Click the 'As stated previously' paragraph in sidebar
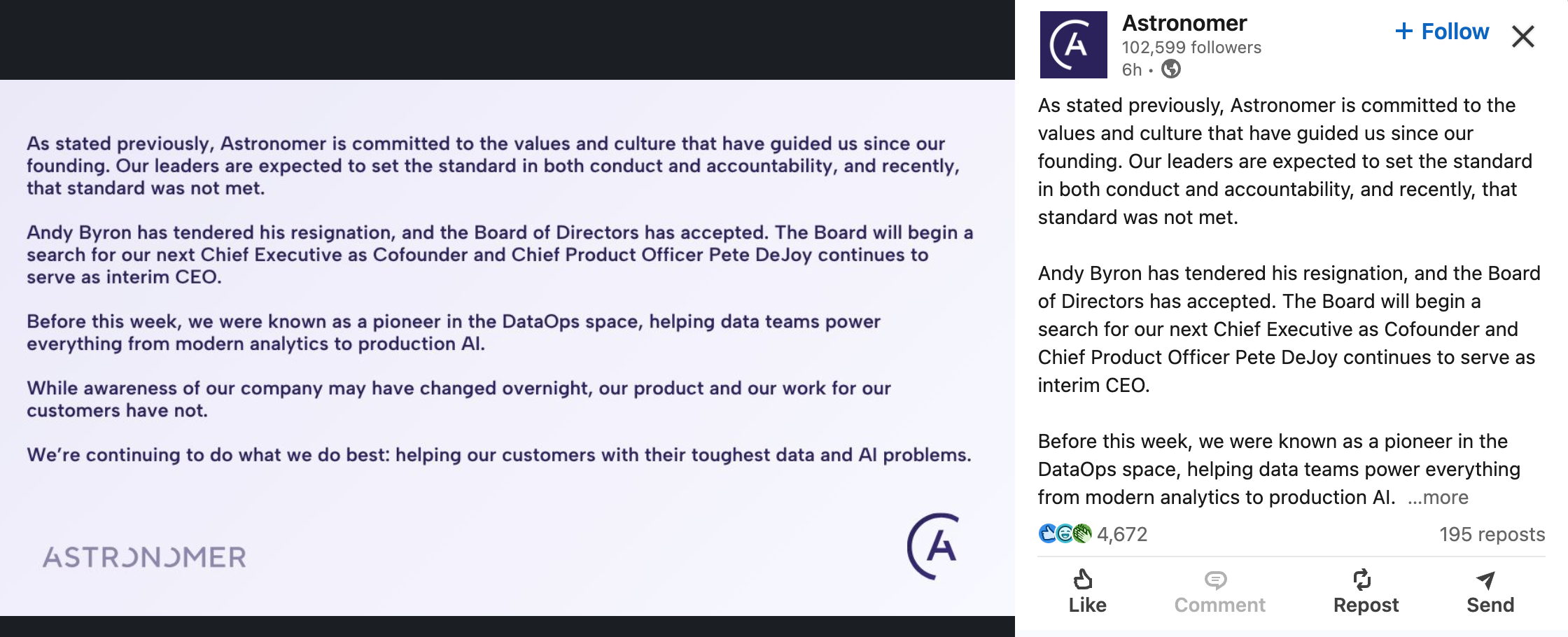 click(x=1285, y=161)
